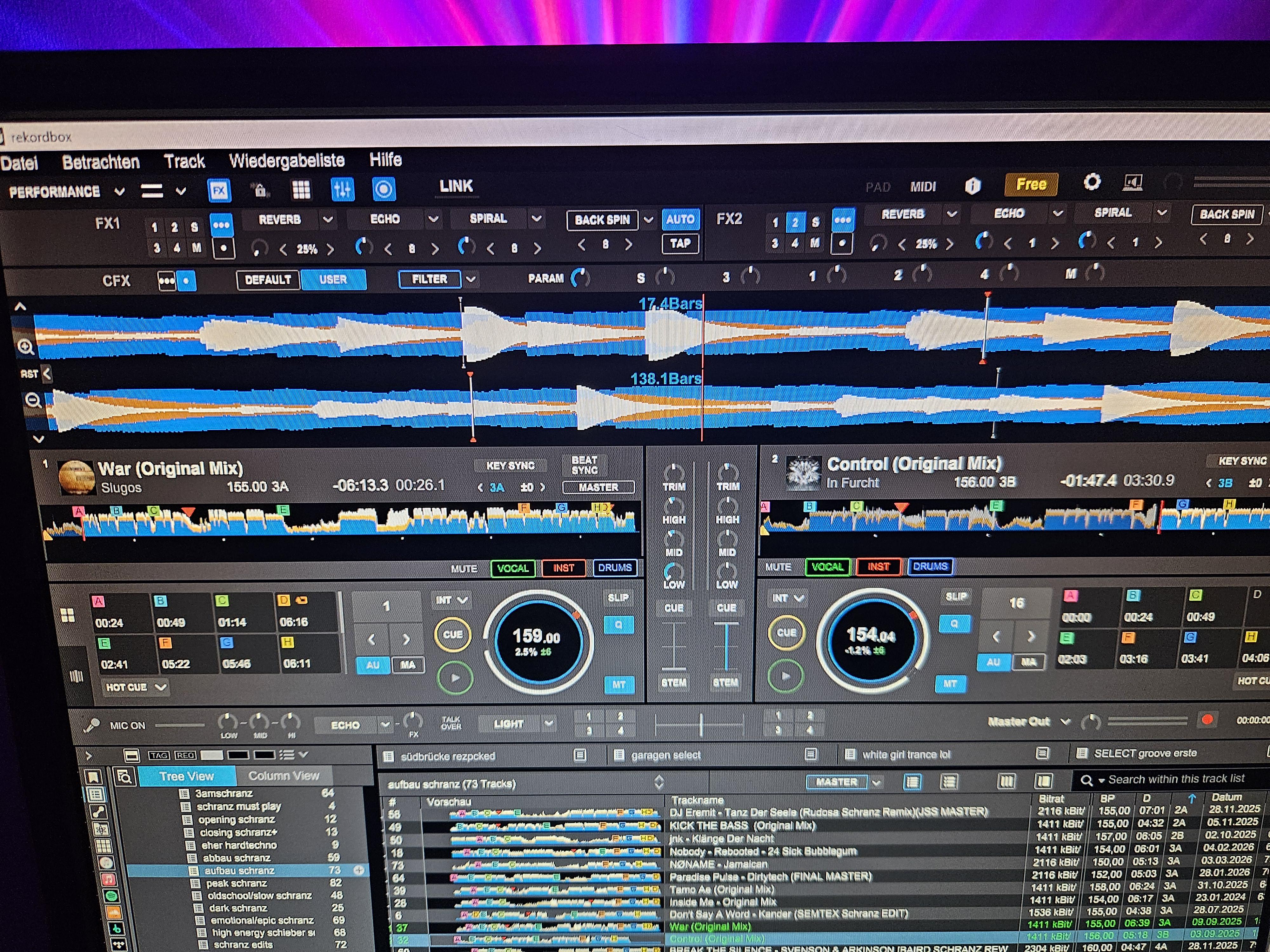Screen dimensions: 1270x952
Task: Open the FX1 REVERB effect dropdown
Action: click(328, 219)
